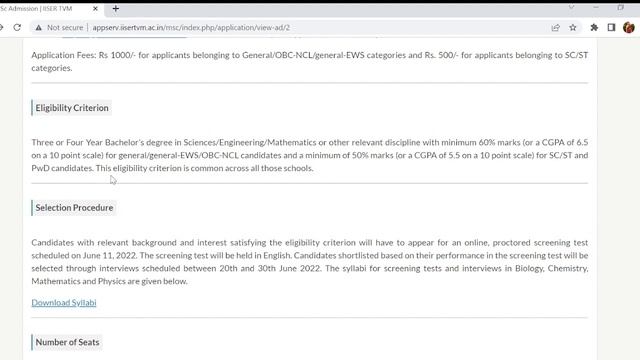Open a new tab with the plus button
The image size is (640, 360).
pos(116,8)
